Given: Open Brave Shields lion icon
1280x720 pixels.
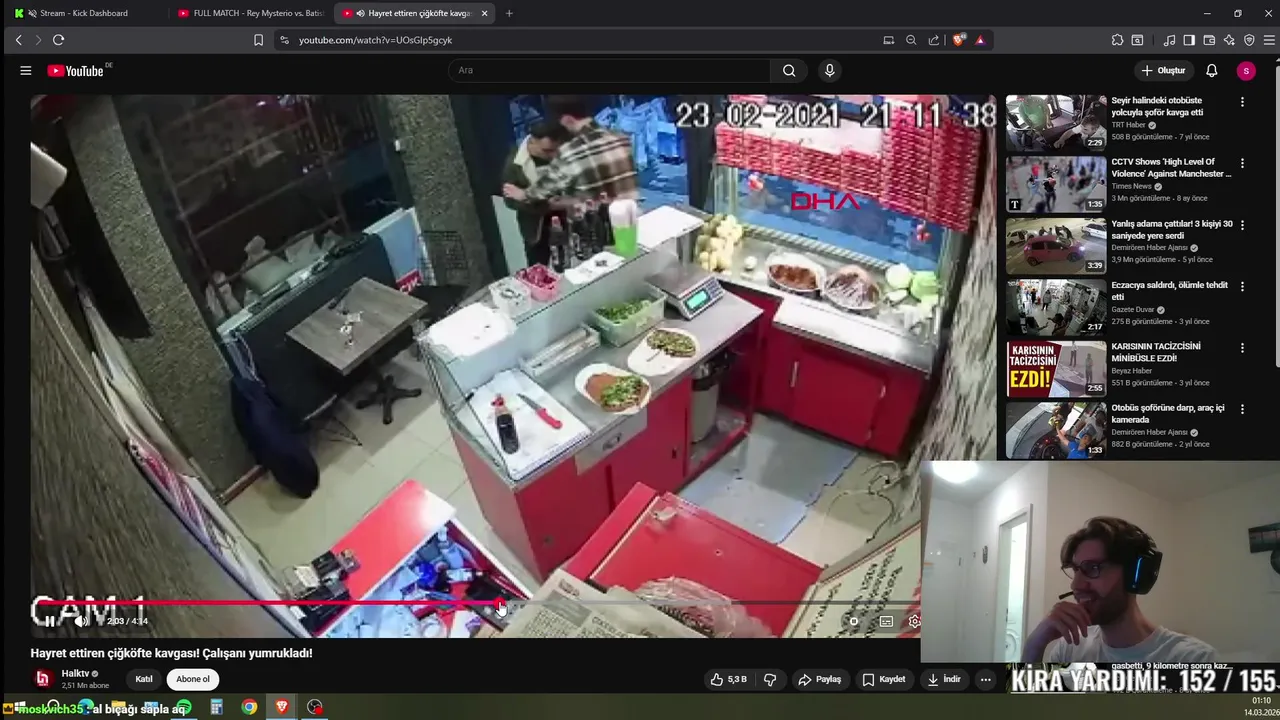Looking at the screenshot, I should click(959, 40).
